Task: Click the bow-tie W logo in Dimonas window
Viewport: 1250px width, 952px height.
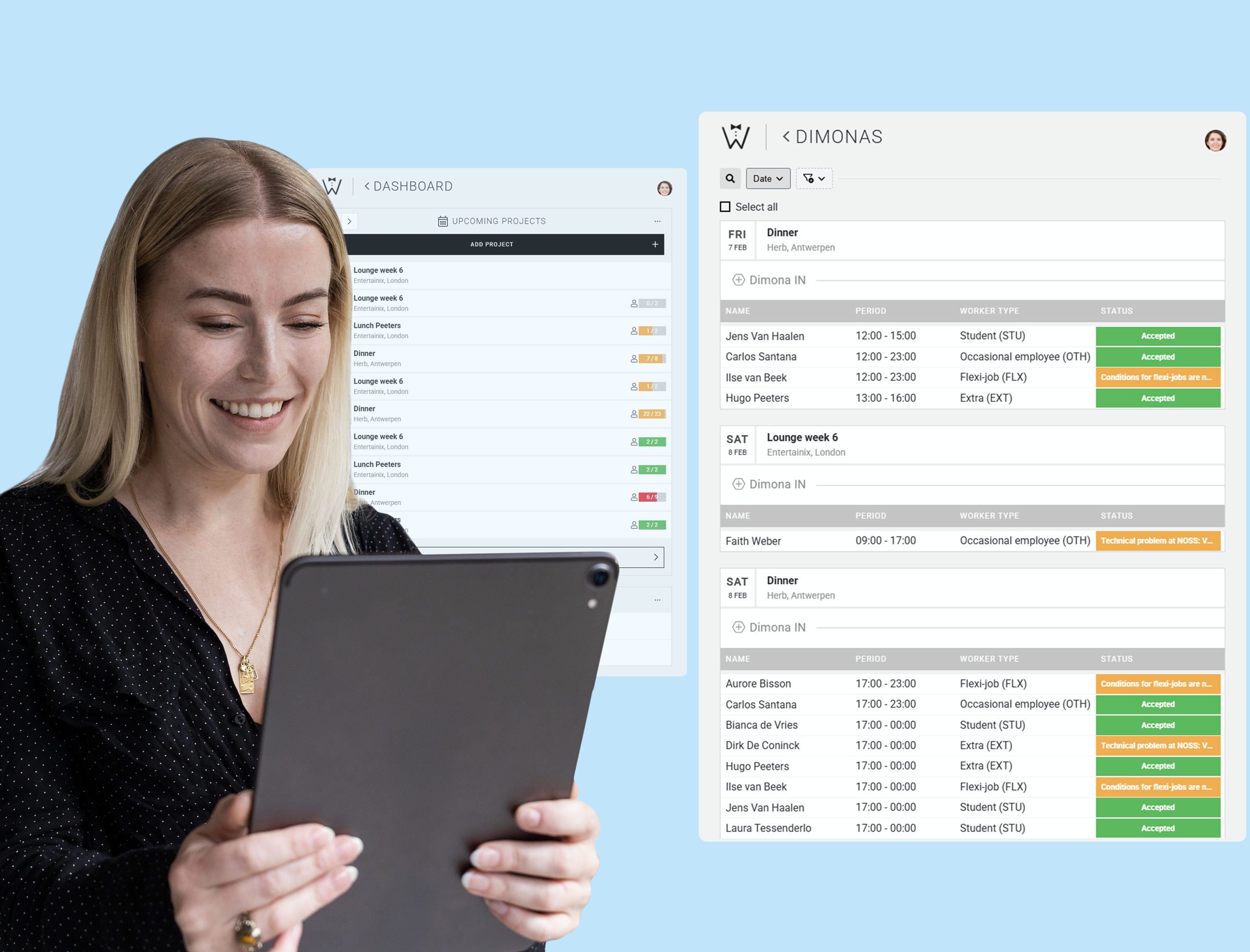Action: [x=735, y=137]
